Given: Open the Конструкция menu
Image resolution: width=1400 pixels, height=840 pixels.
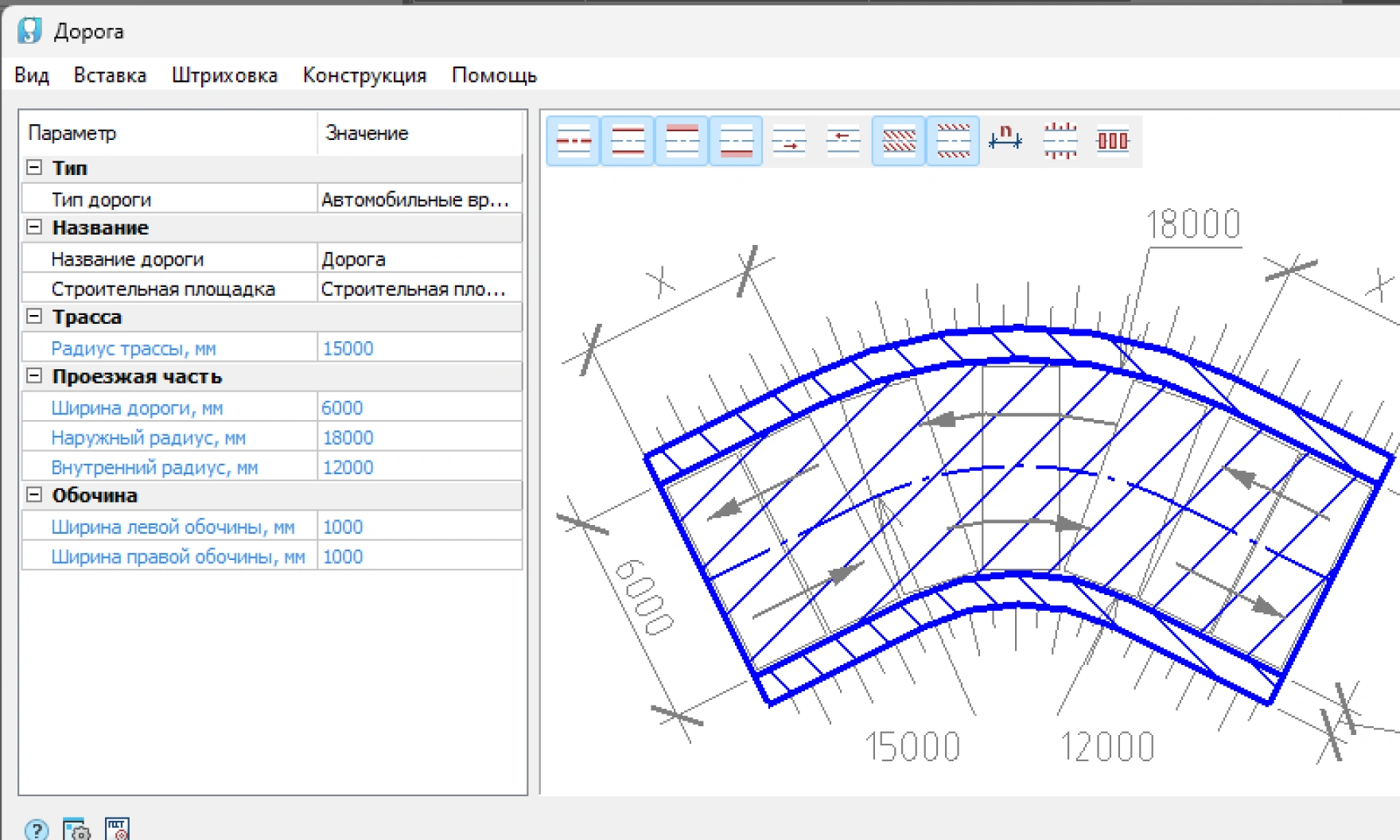Looking at the screenshot, I should [364, 76].
